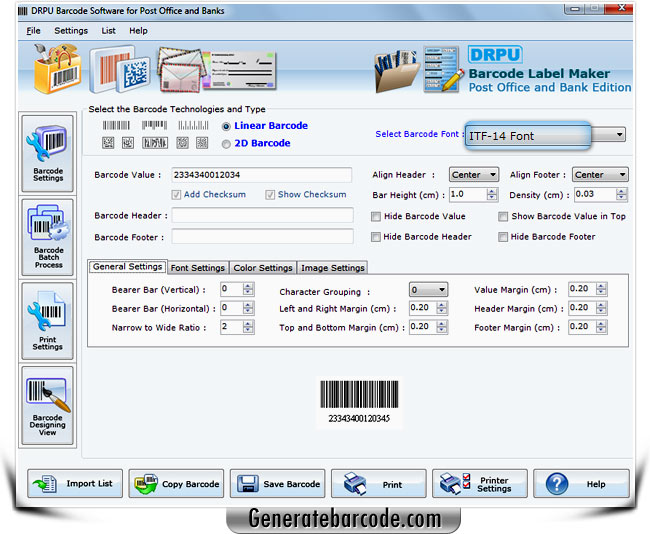Switch to Barcode Designing View
Image resolution: width=650 pixels, height=534 pixels.
(48, 405)
